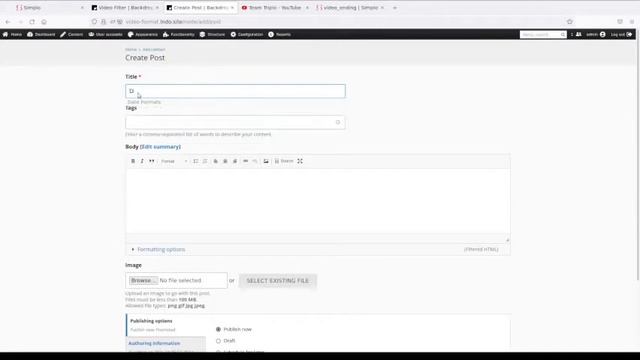
Task: Switch to the Video Filter browser tab
Action: click(x=125, y=7)
